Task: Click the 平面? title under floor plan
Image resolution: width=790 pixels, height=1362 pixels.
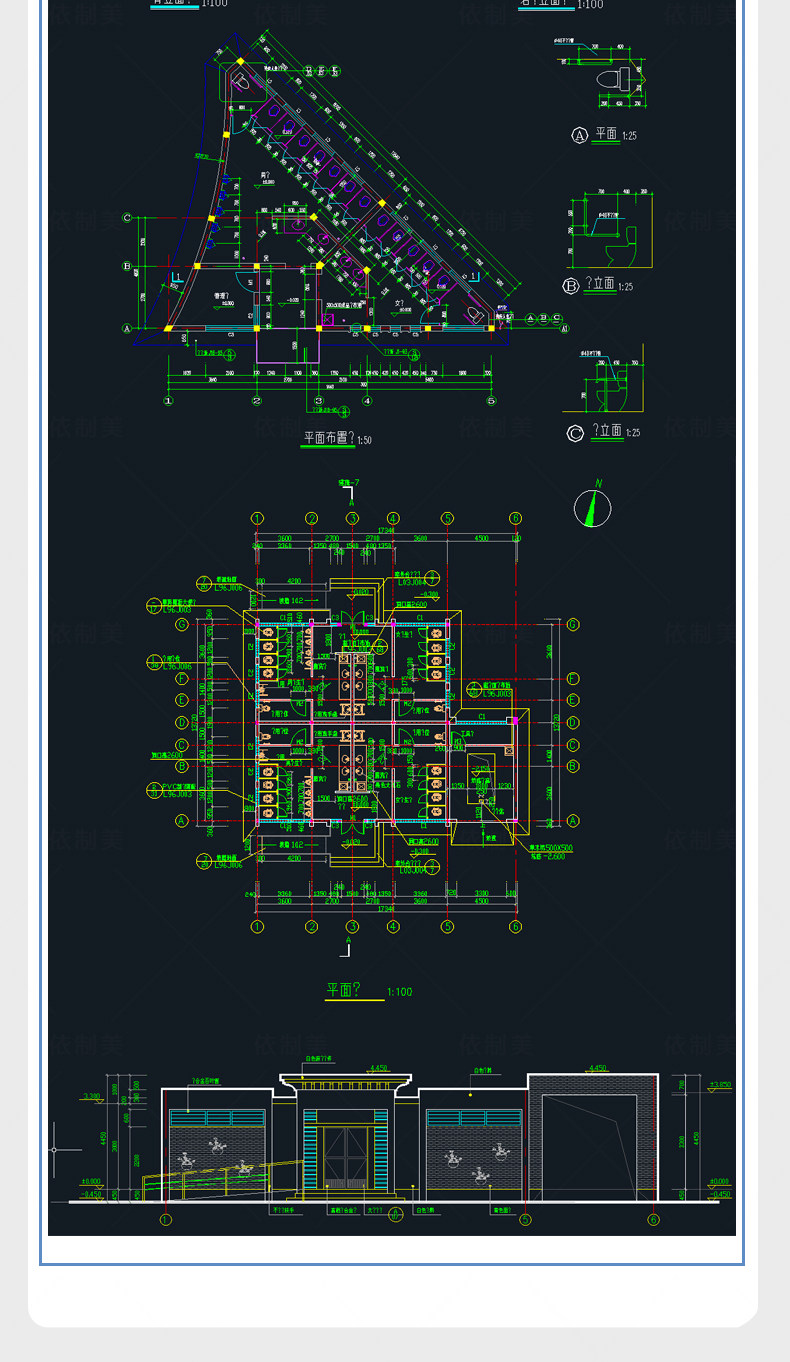Action: pos(342,990)
